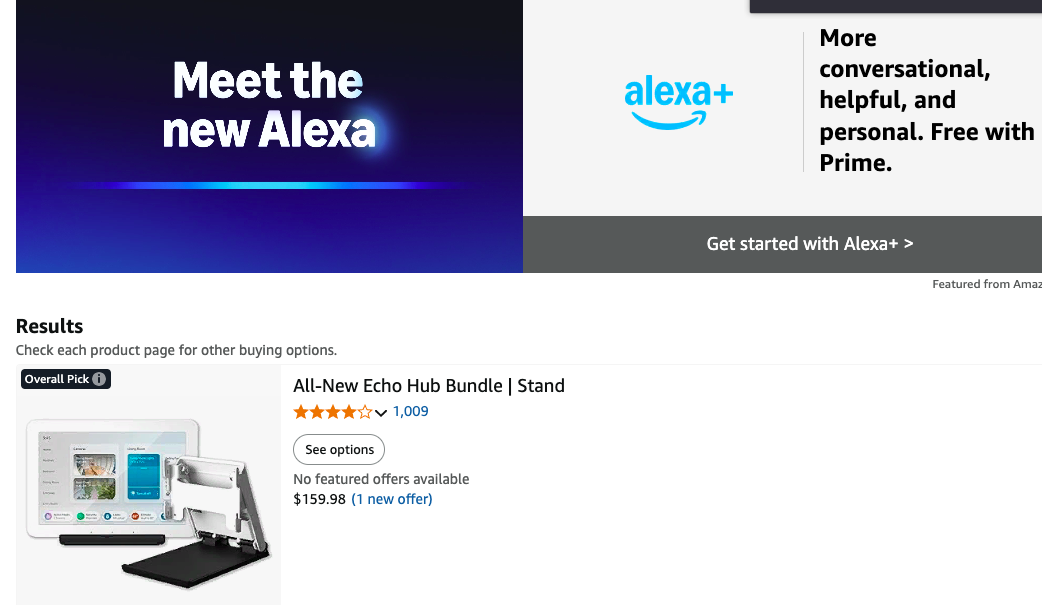Click Get started with Alexa+ button
The image size is (1042, 605).
click(809, 244)
